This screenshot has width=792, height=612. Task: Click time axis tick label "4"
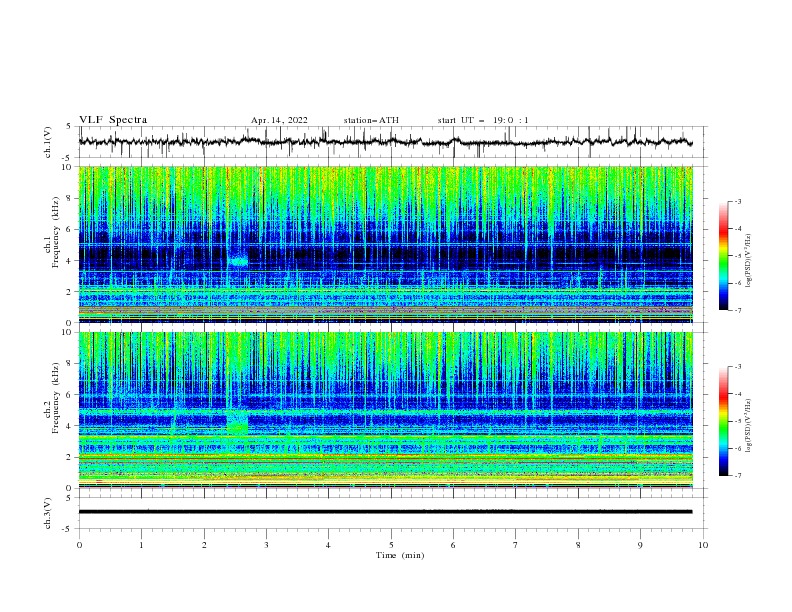point(328,545)
